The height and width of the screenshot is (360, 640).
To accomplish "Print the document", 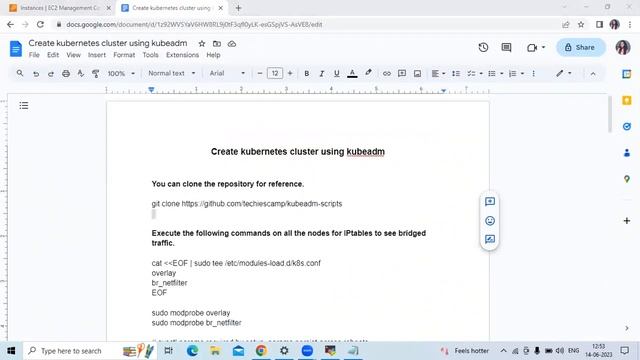I will coord(66,73).
